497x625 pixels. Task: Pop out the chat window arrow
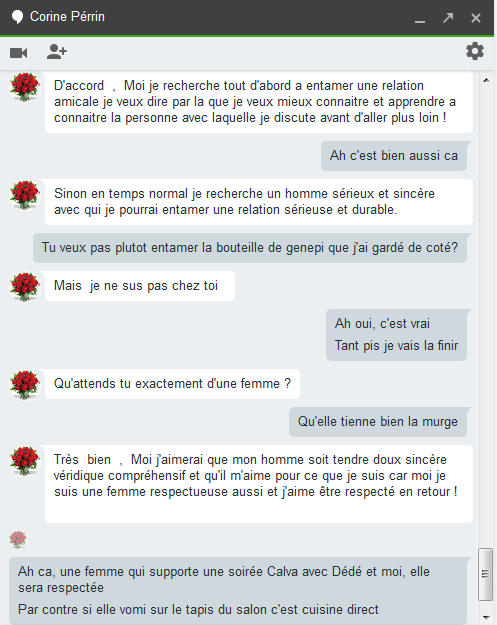coord(448,18)
